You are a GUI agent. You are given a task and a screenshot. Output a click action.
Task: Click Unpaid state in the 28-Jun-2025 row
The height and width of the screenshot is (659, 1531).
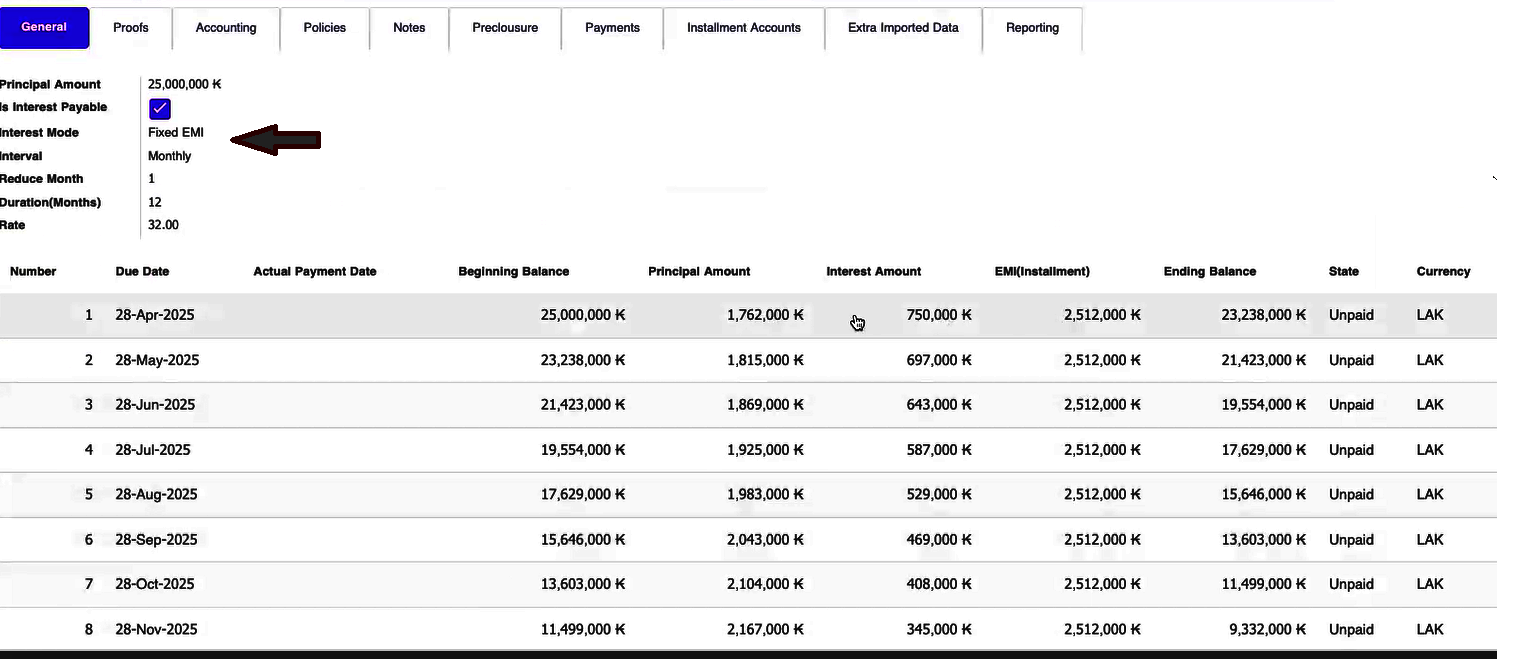(x=1351, y=405)
